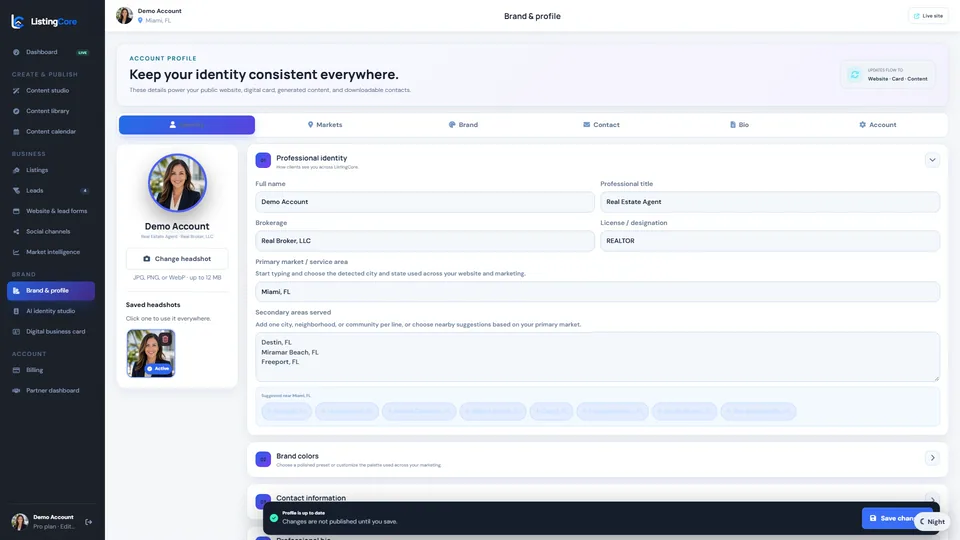Click Change headshot button
This screenshot has height=540, width=960.
point(177,259)
